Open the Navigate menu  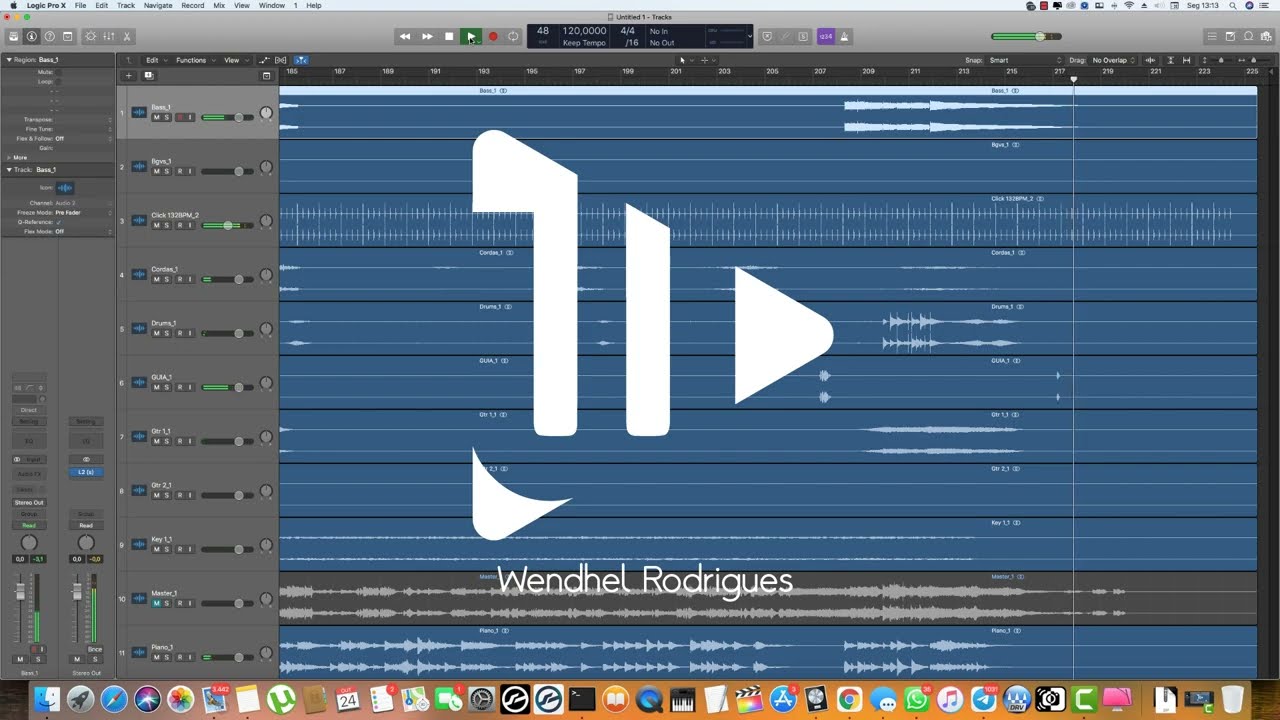point(158,5)
